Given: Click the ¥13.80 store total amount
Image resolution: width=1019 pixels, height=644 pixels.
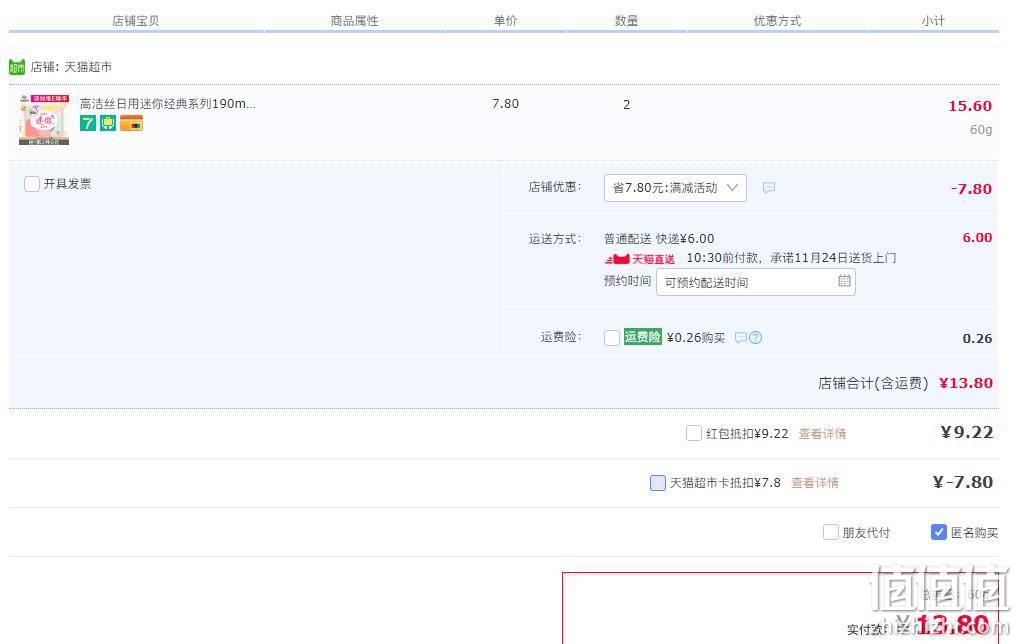Looking at the screenshot, I should (966, 383).
